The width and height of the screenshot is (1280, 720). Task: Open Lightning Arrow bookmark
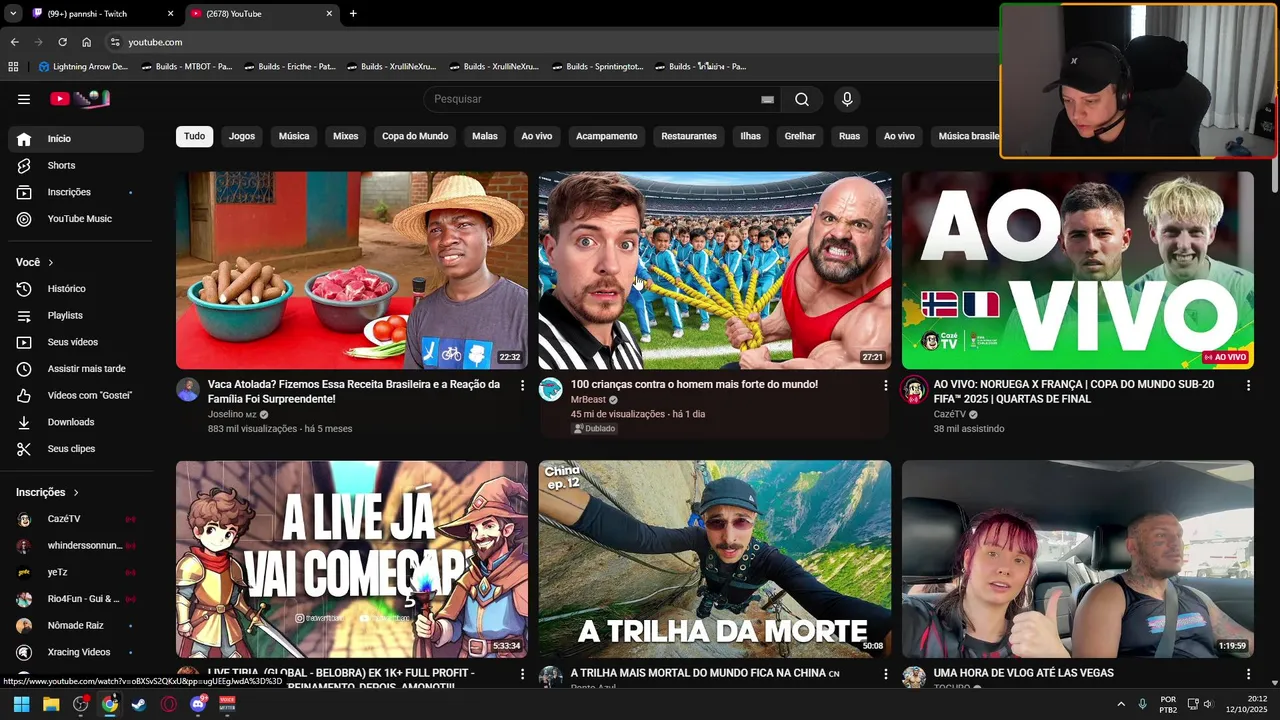click(84, 67)
